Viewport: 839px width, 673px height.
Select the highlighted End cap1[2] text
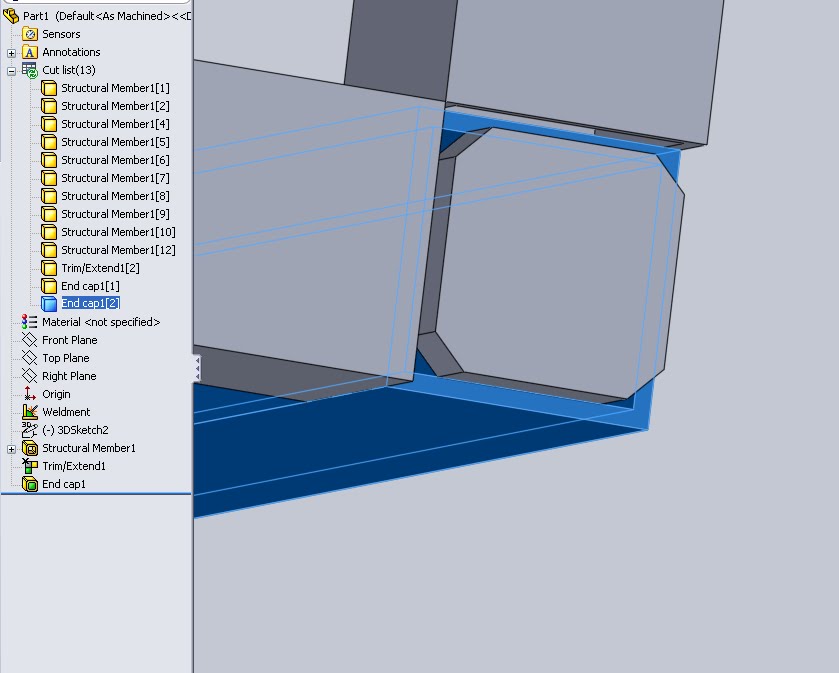[x=90, y=303]
